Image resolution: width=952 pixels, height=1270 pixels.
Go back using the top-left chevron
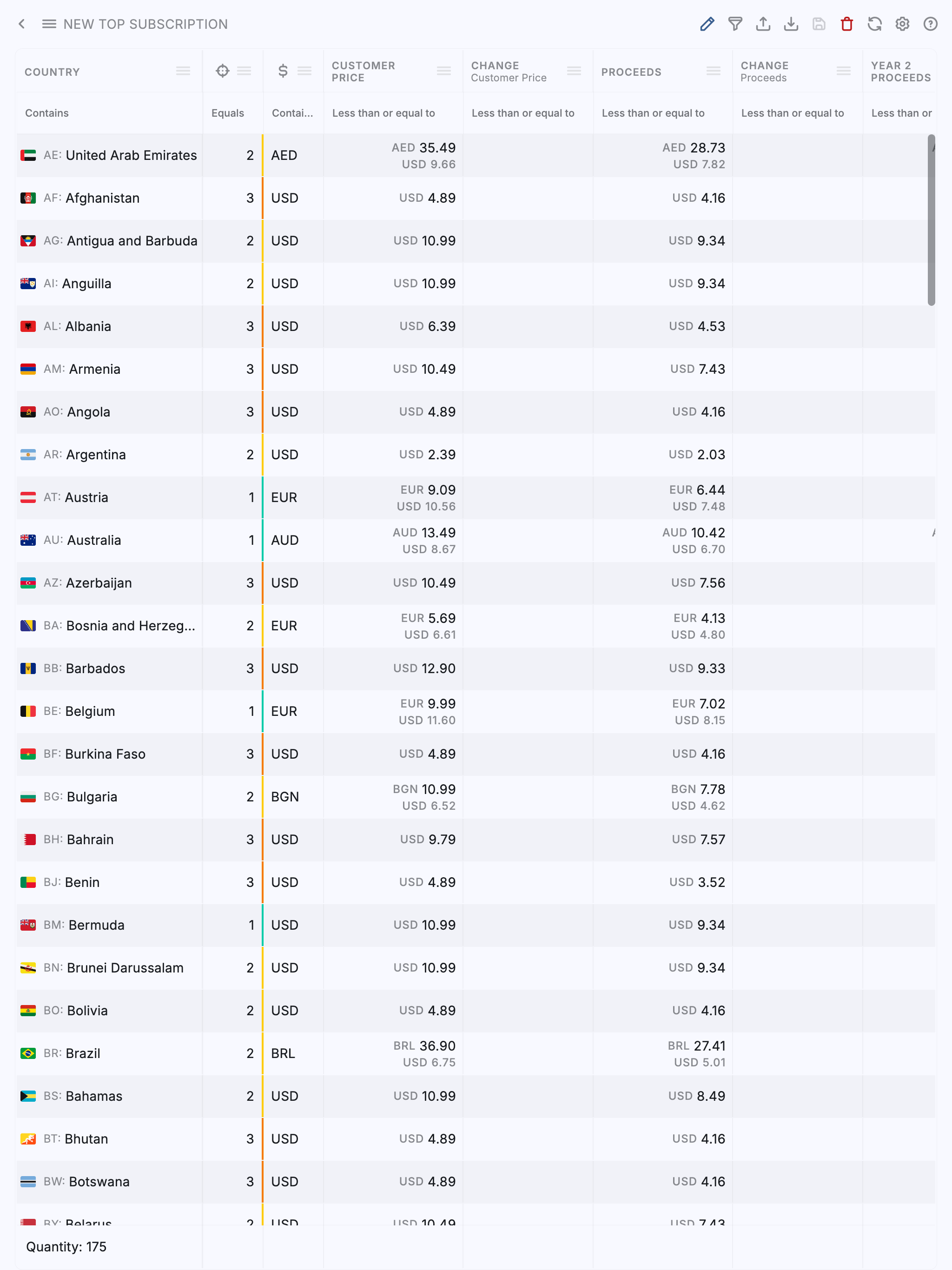22,24
